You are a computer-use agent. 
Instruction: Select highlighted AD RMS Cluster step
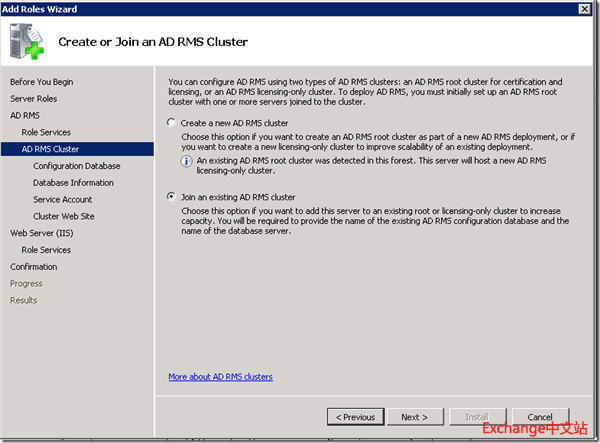click(50, 149)
